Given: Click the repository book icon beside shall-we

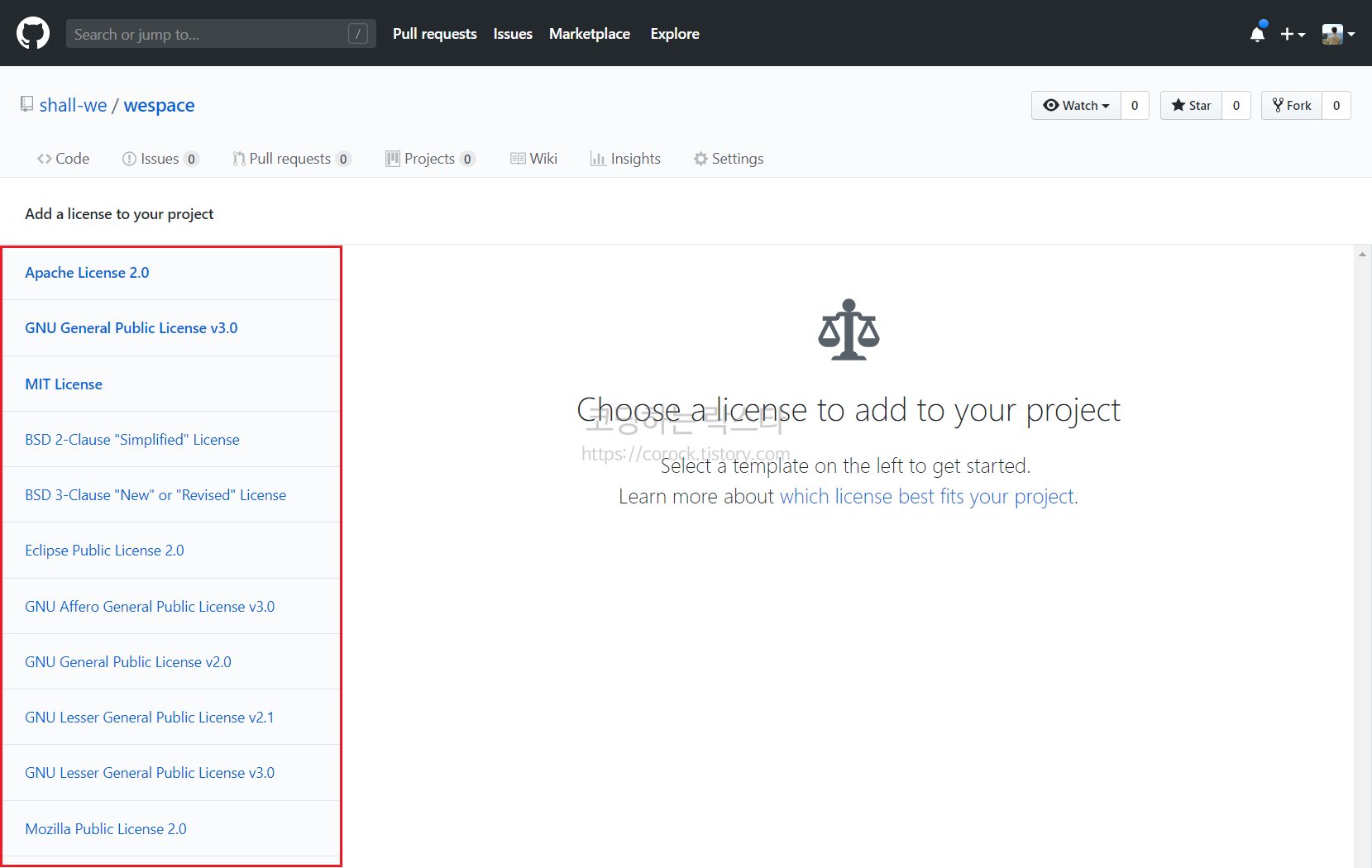Looking at the screenshot, I should 27,104.
